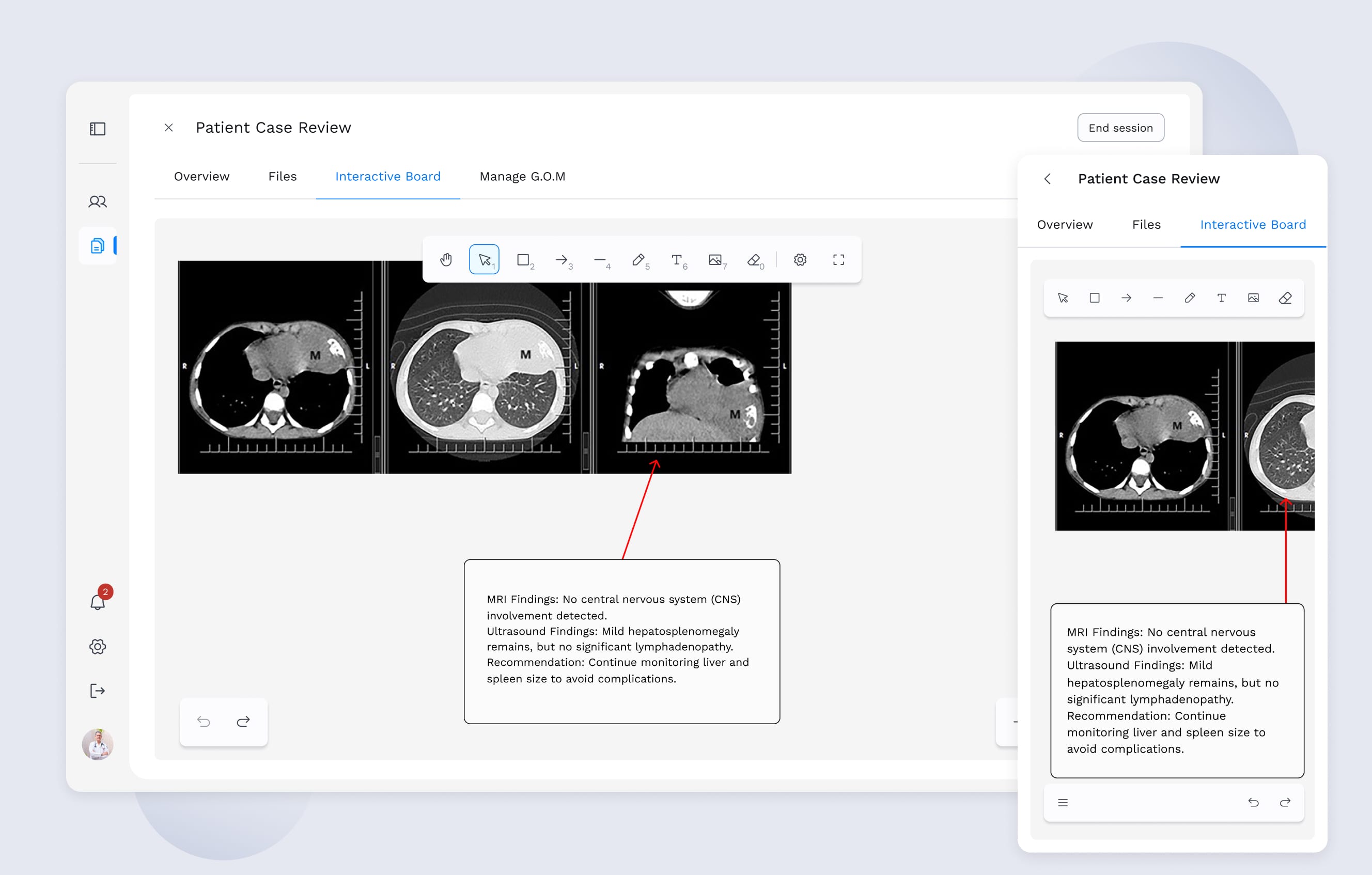Click the MRI Findings note on main board

point(621,642)
